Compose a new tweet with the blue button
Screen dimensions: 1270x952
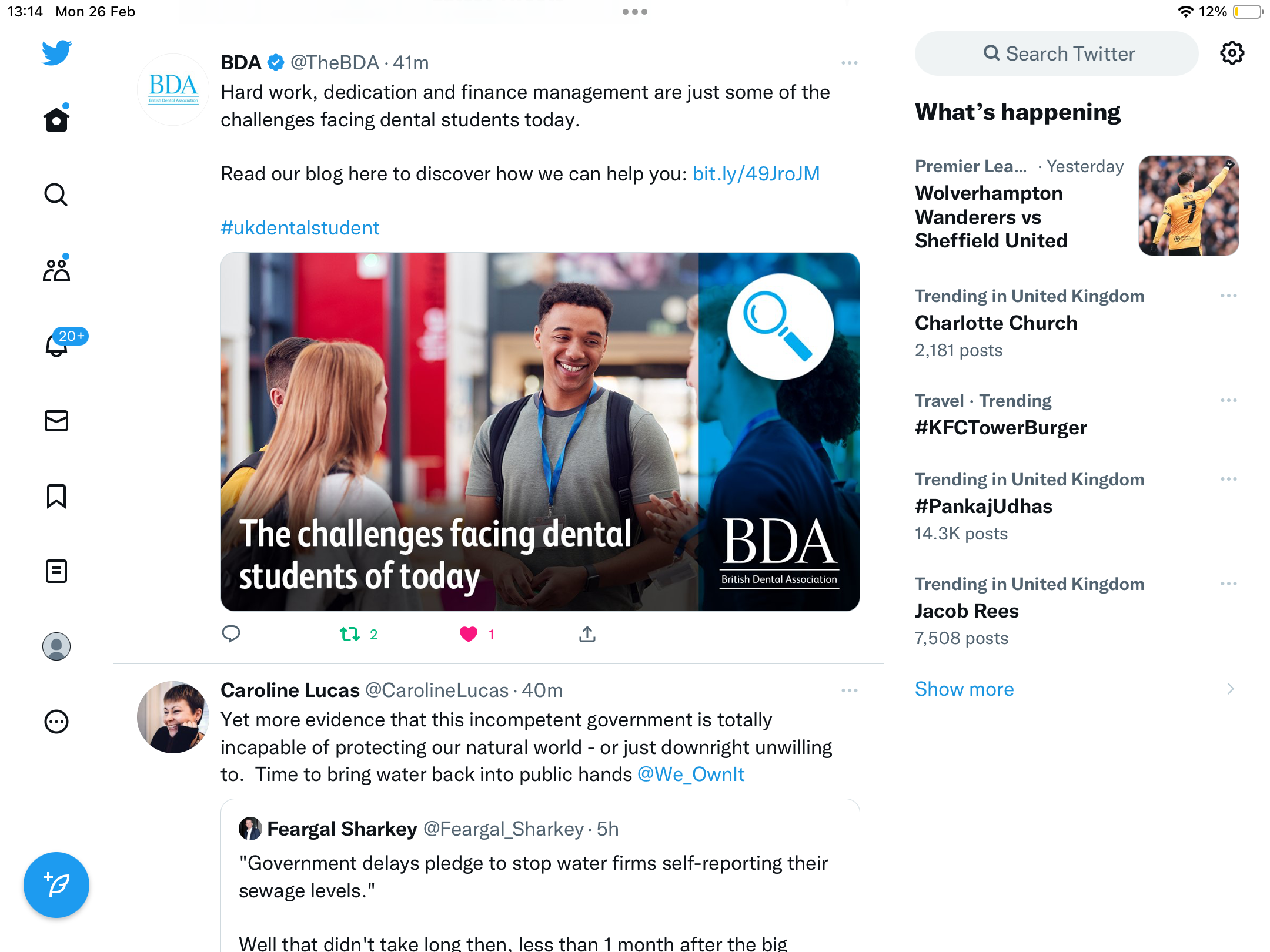coord(56,885)
